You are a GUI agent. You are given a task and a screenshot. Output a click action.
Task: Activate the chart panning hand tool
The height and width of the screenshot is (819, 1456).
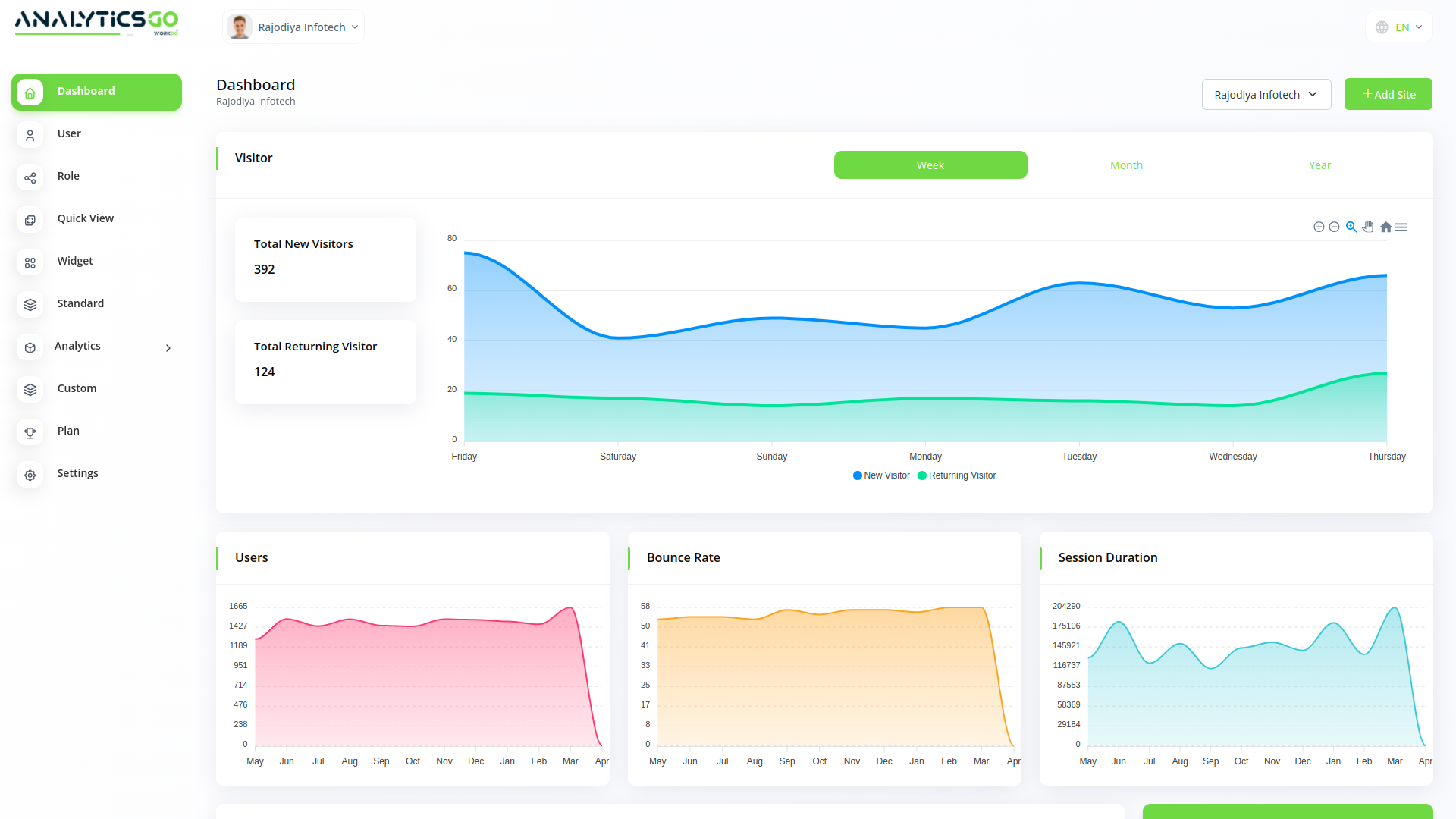click(1368, 227)
